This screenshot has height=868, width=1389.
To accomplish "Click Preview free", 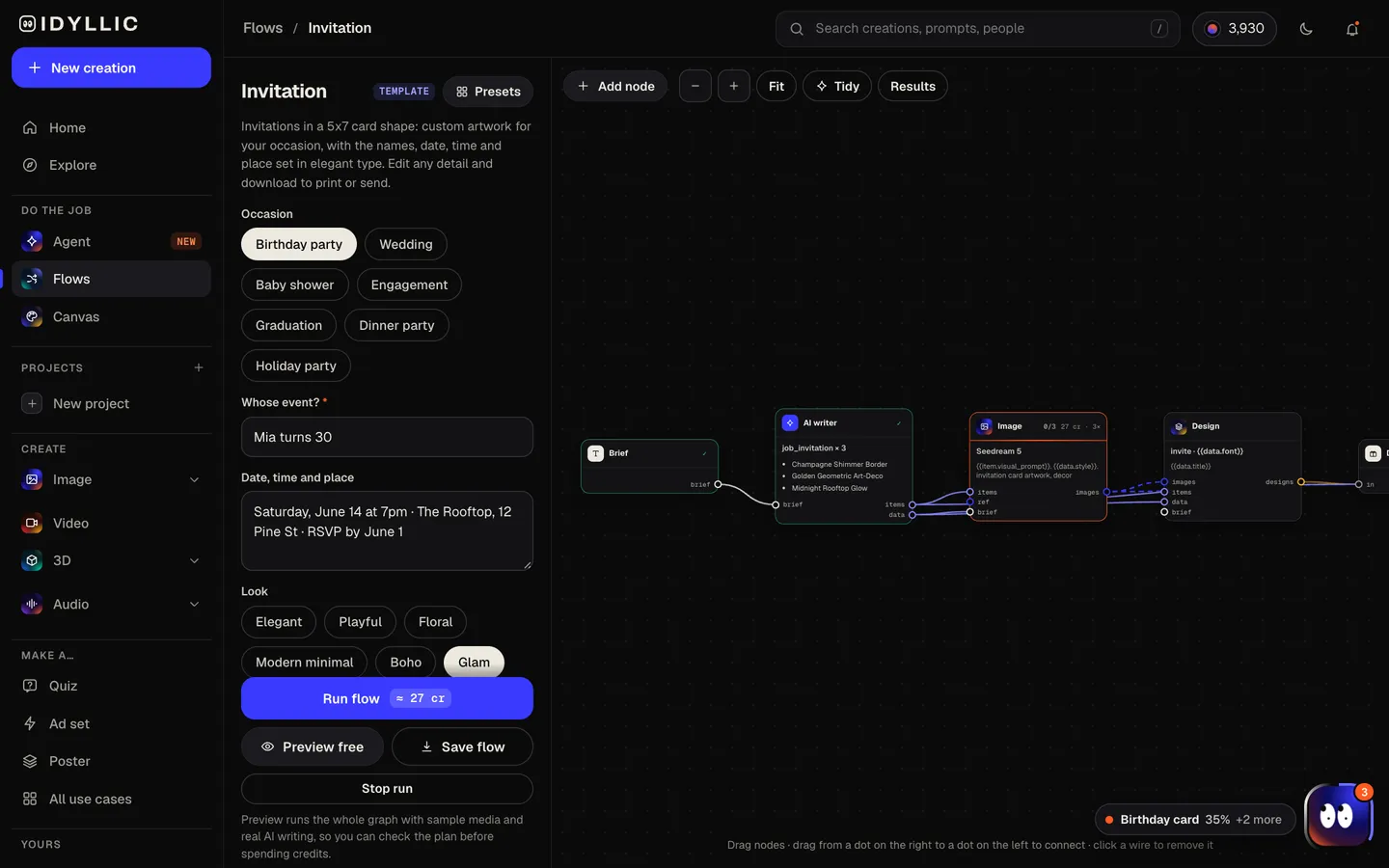I will click(x=313, y=746).
